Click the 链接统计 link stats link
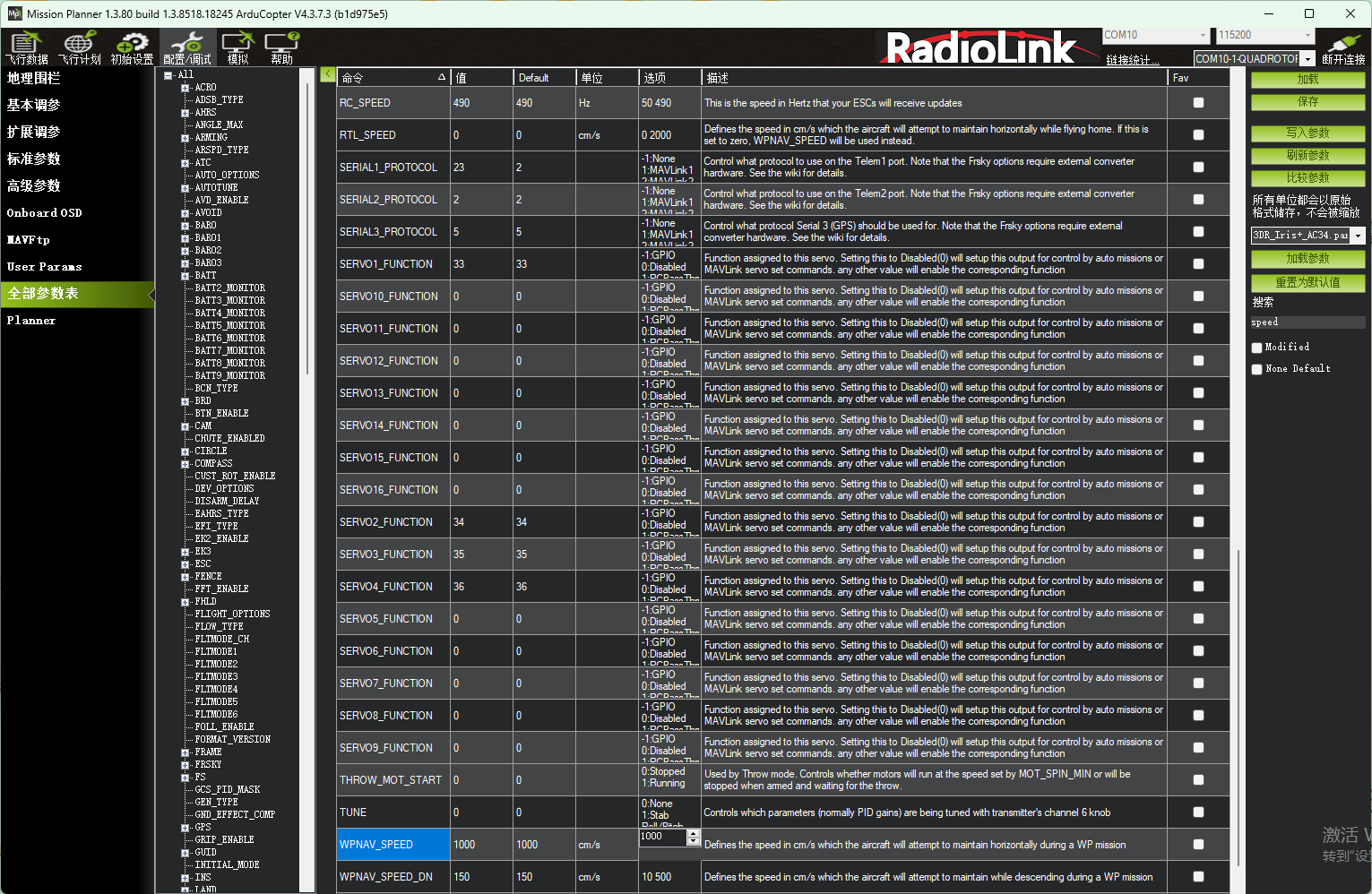This screenshot has width=1372, height=894. pyautogui.click(x=1131, y=60)
